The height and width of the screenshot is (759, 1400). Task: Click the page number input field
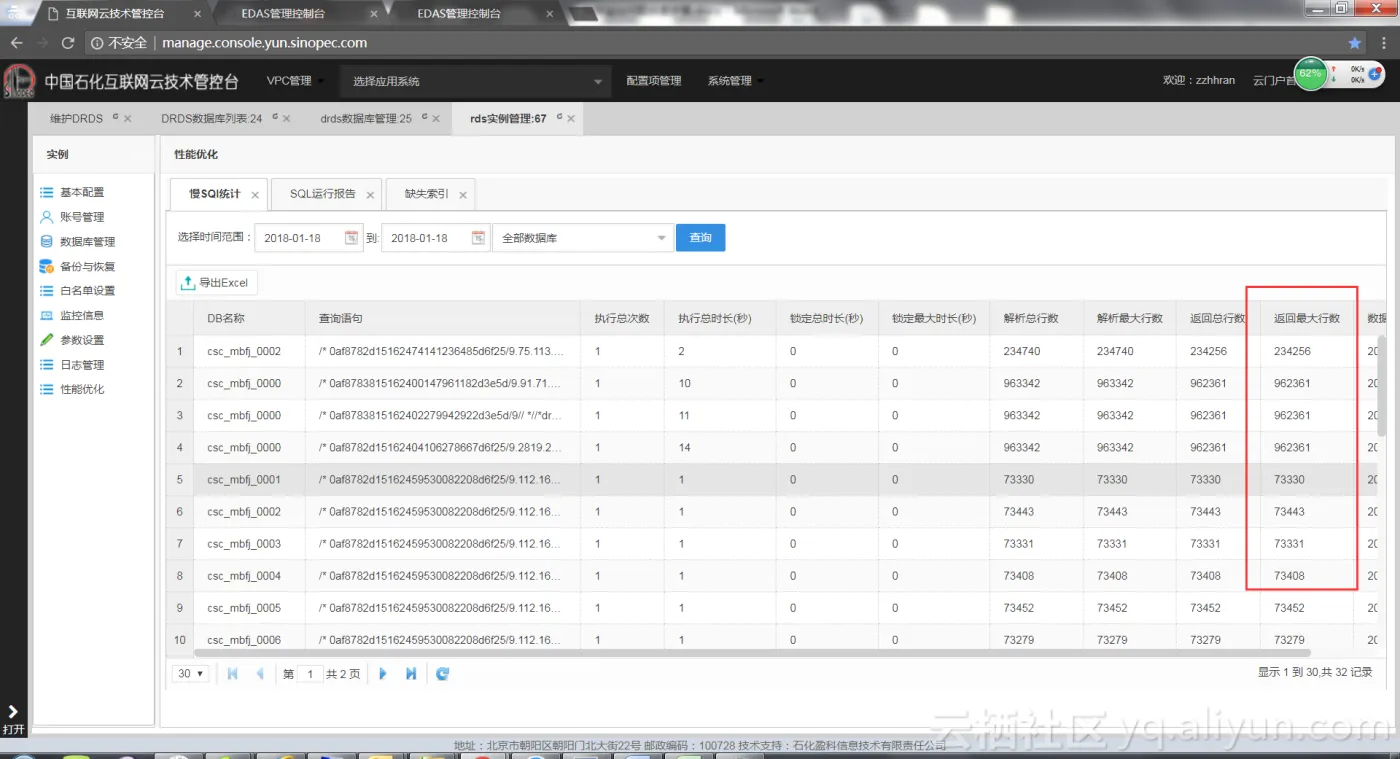(310, 674)
